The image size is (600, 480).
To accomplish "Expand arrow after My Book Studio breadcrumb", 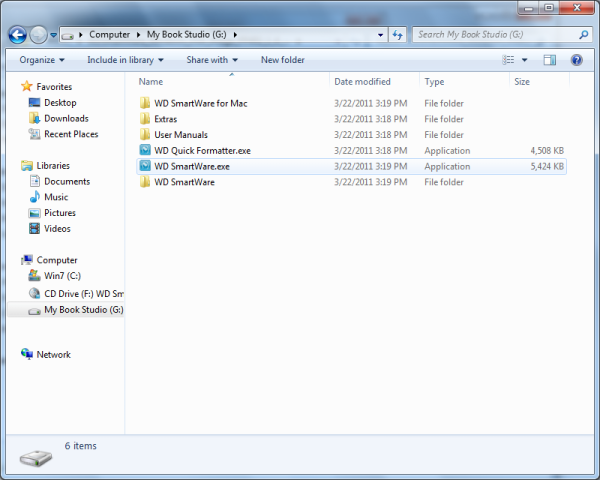I will click(235, 35).
